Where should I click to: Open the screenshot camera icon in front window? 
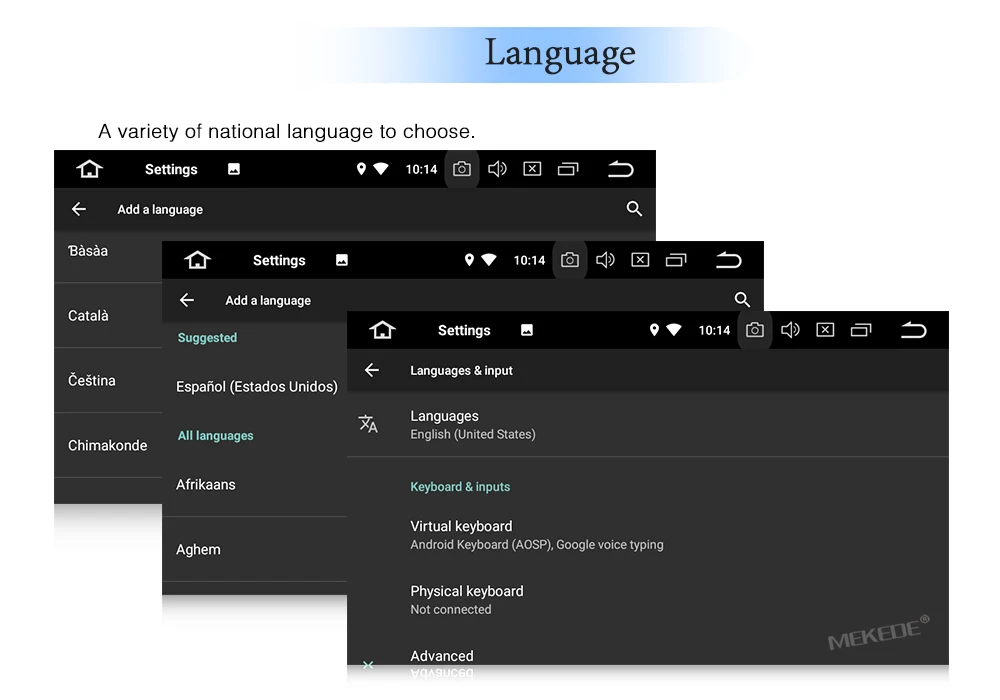coord(754,330)
